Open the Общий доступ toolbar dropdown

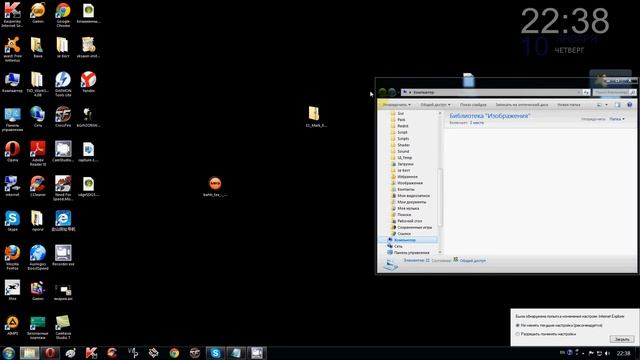(x=435, y=105)
